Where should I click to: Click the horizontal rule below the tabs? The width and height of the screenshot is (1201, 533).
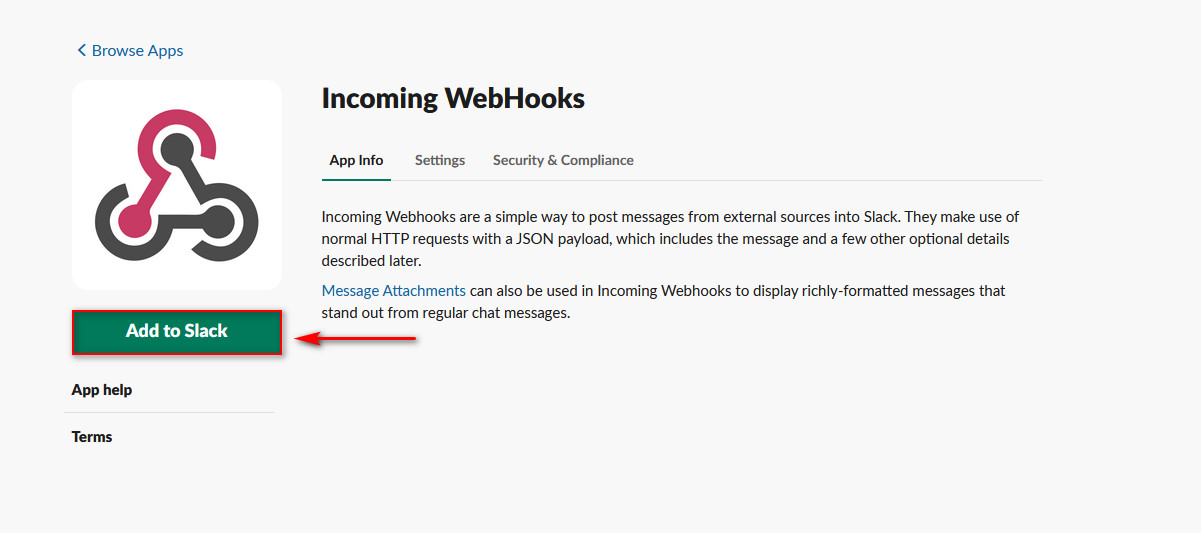(682, 180)
